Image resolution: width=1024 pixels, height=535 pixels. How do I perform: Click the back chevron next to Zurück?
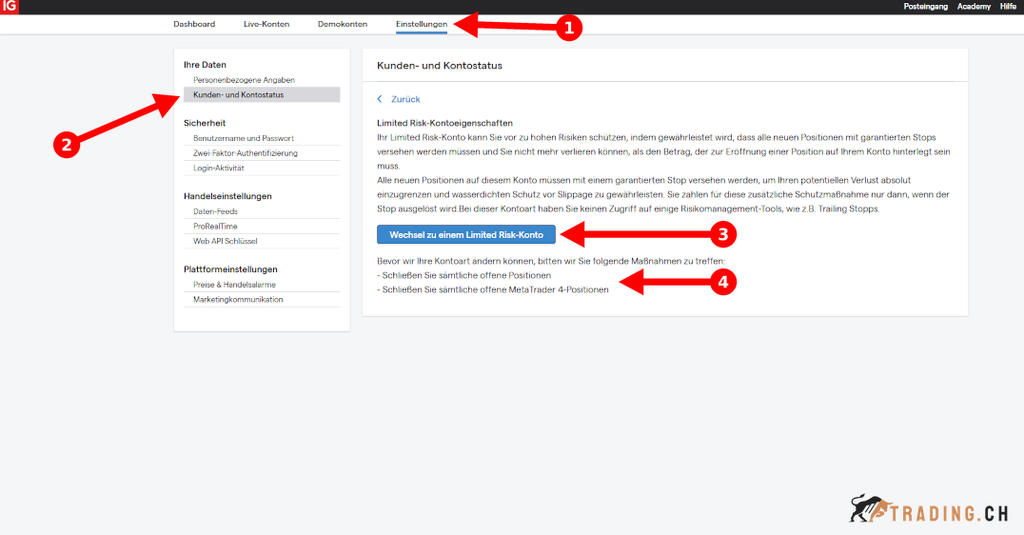pyautogui.click(x=379, y=99)
